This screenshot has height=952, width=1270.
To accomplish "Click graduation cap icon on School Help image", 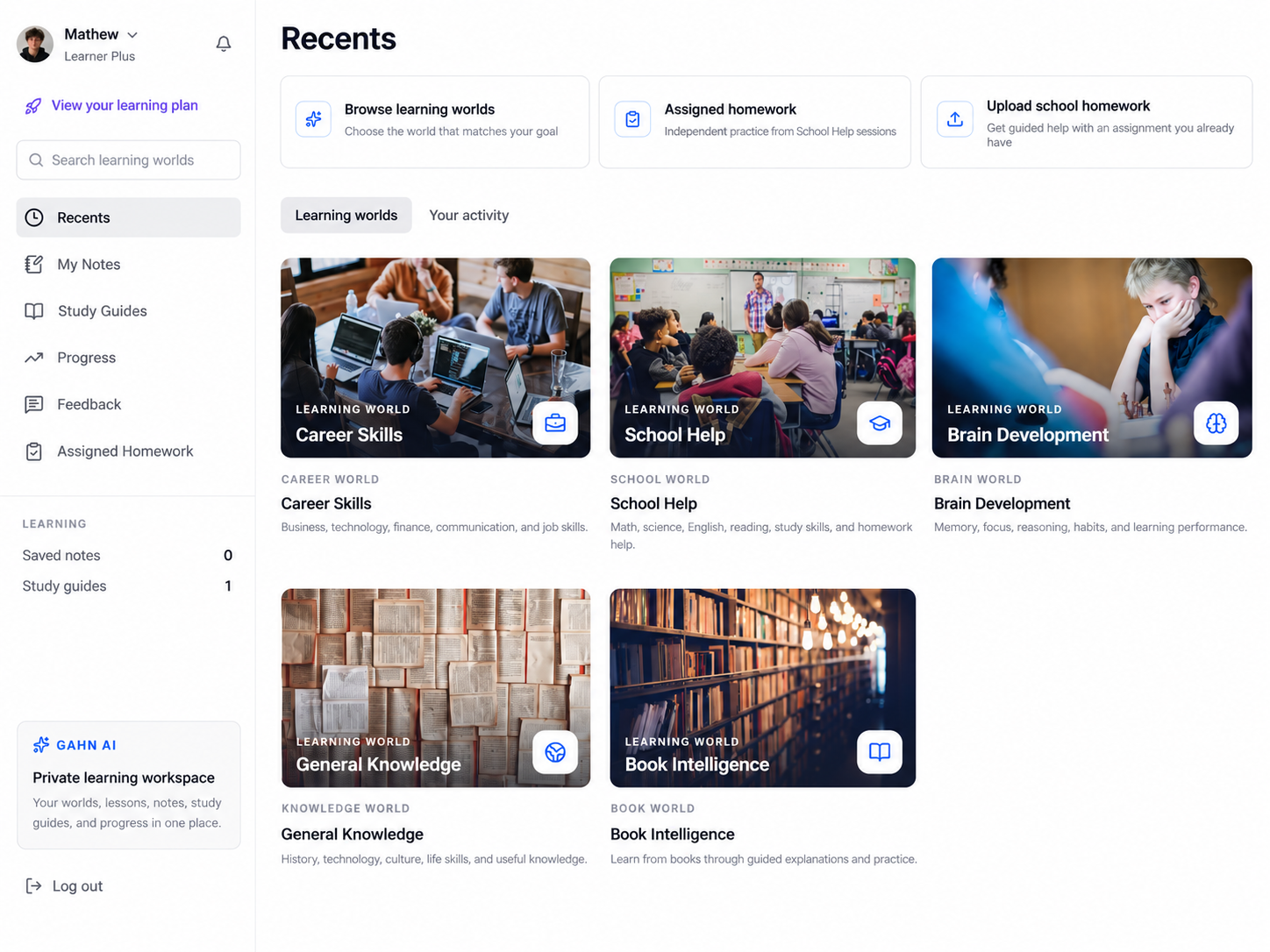I will click(x=880, y=423).
